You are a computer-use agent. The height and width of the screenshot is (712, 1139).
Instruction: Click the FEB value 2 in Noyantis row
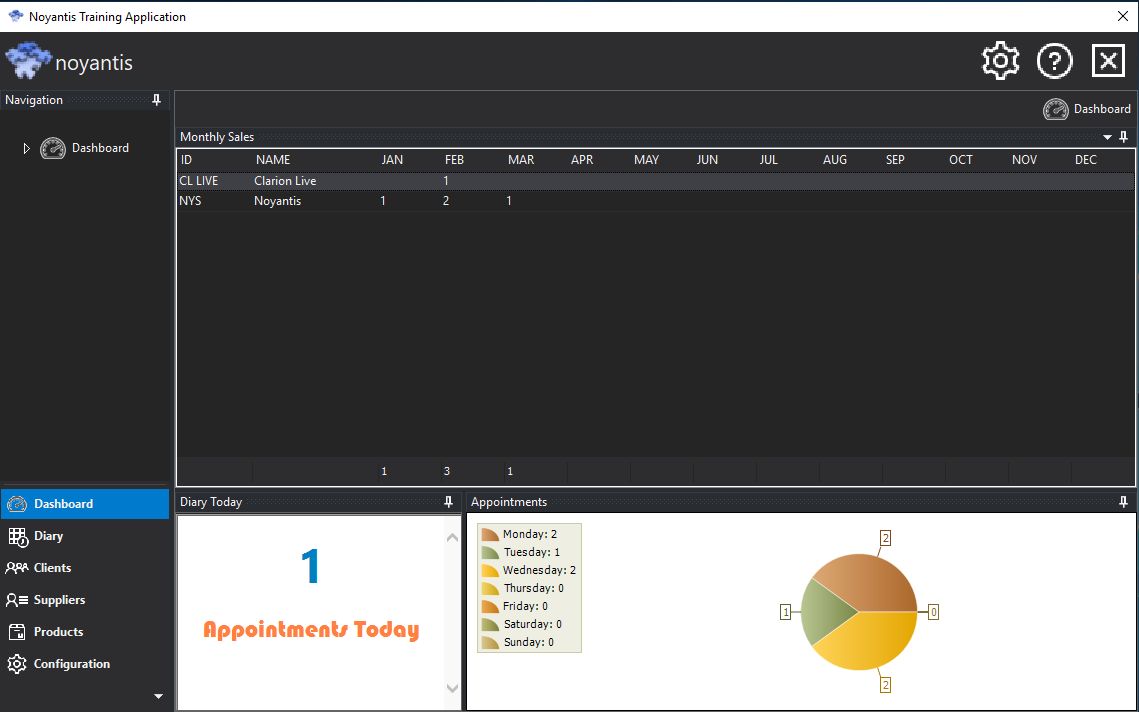click(x=446, y=201)
